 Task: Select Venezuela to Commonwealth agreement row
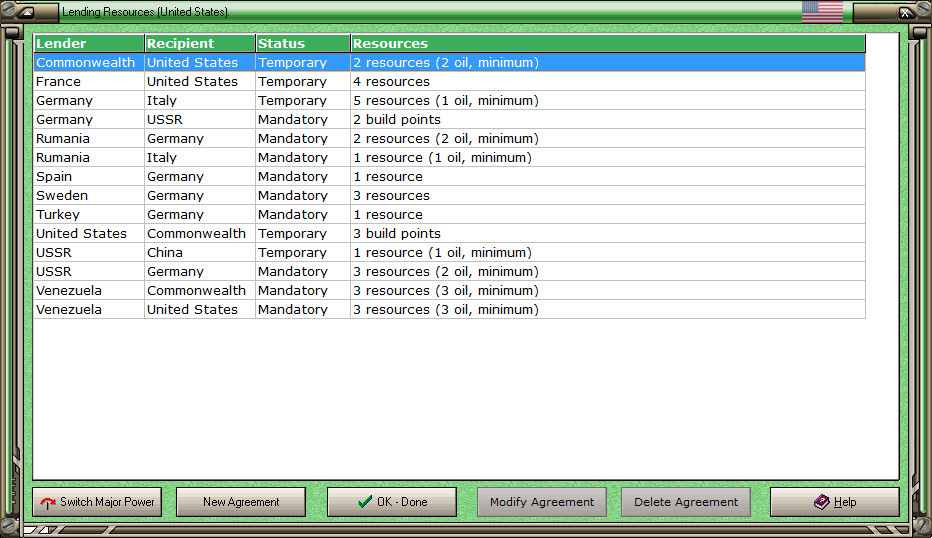(x=449, y=291)
